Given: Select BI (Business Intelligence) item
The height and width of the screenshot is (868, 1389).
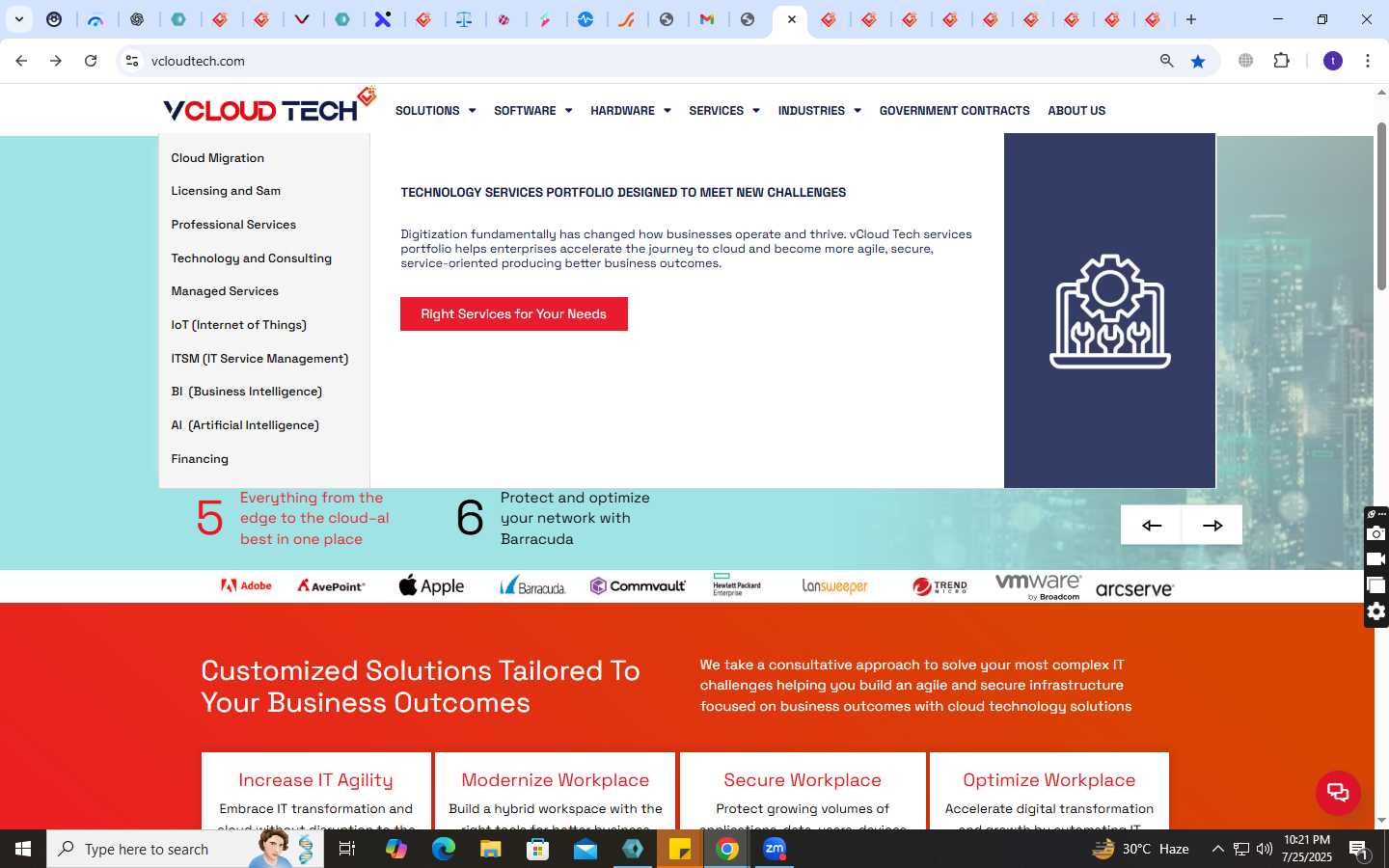Looking at the screenshot, I should (246, 392).
